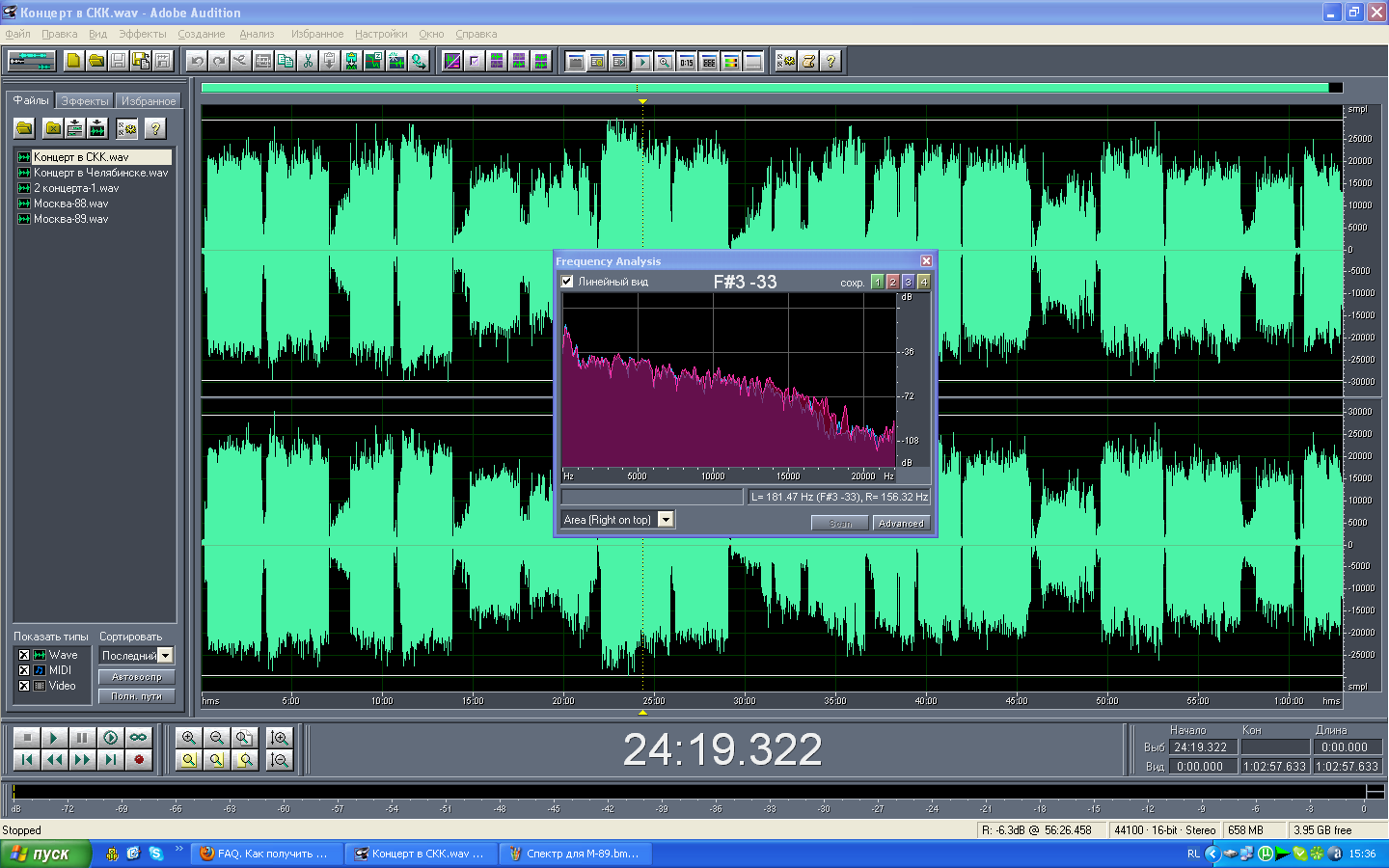Click Zoom In Horizontally magnifier
The height and width of the screenshot is (868, 1389).
pos(189,738)
